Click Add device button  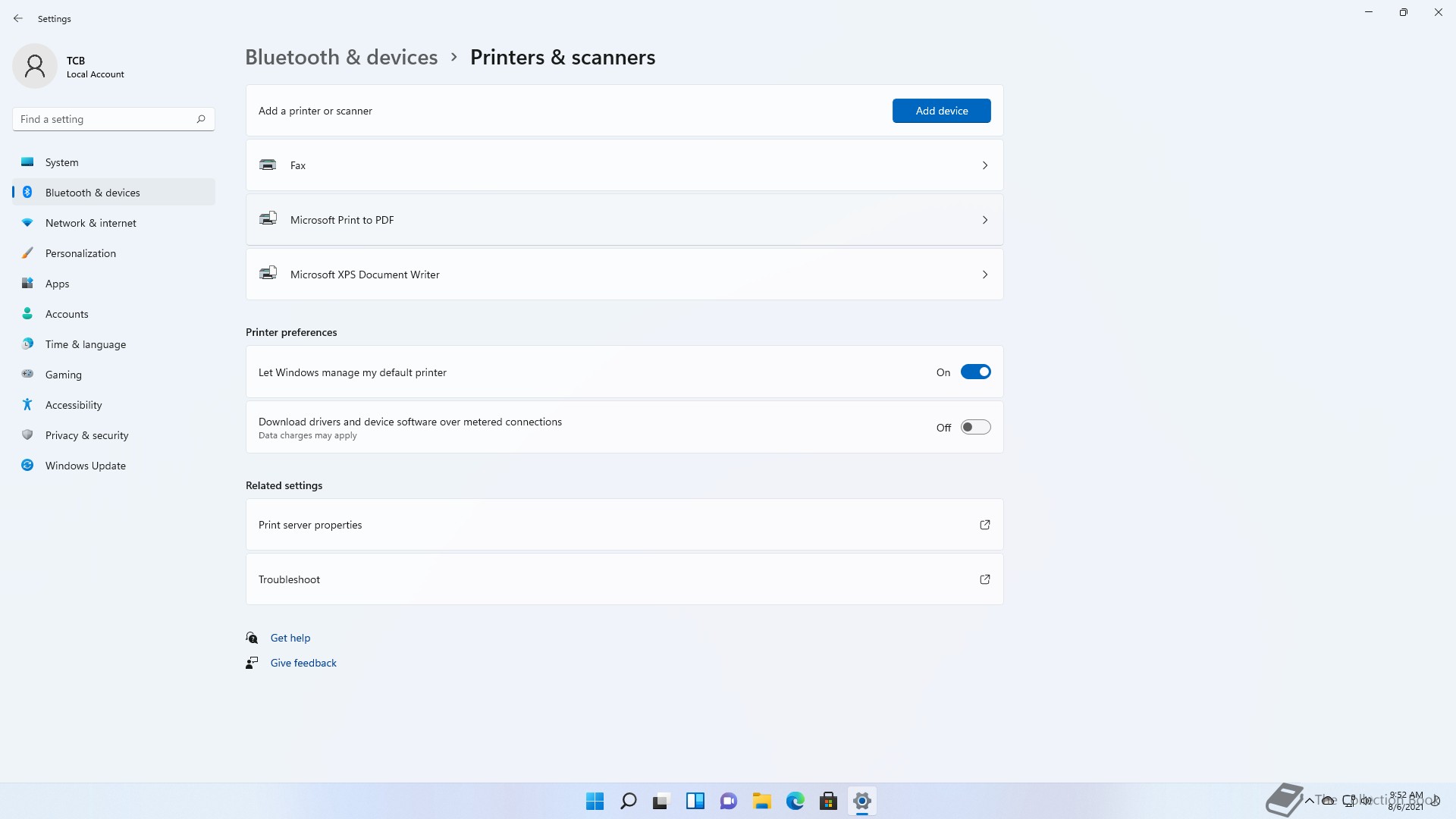coord(942,111)
